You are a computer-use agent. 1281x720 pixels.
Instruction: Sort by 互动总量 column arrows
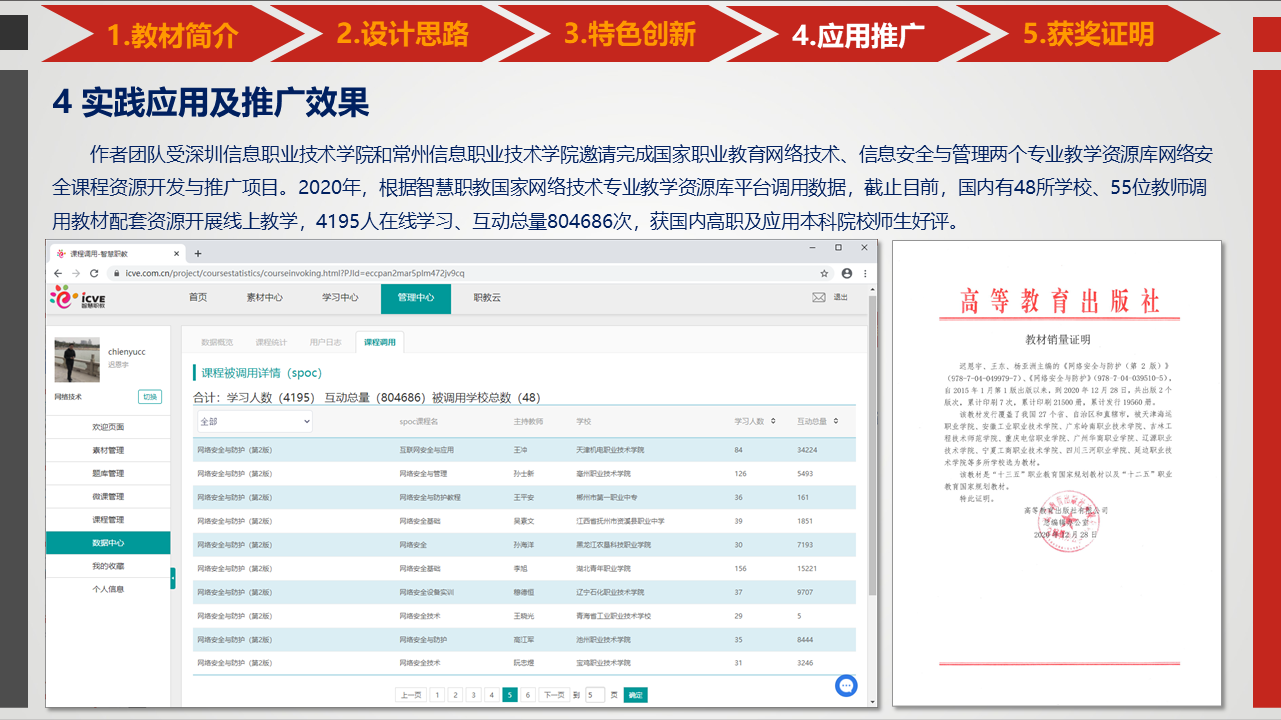836,421
